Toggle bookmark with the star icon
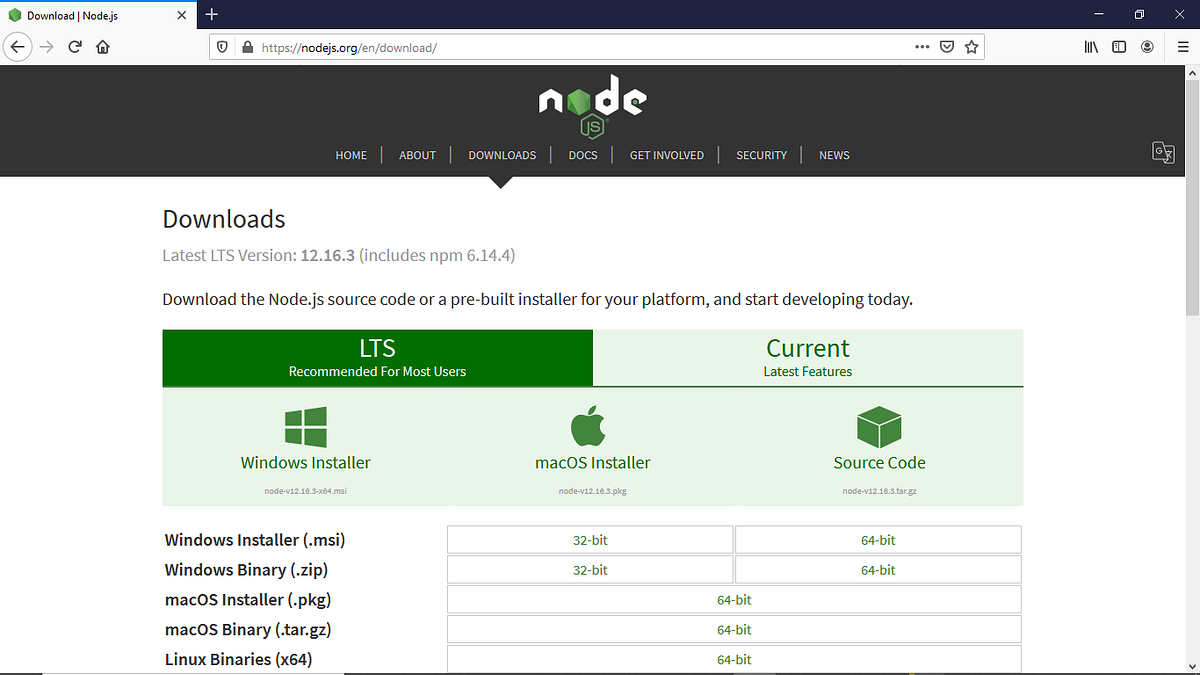This screenshot has height=675, width=1200. tap(971, 46)
